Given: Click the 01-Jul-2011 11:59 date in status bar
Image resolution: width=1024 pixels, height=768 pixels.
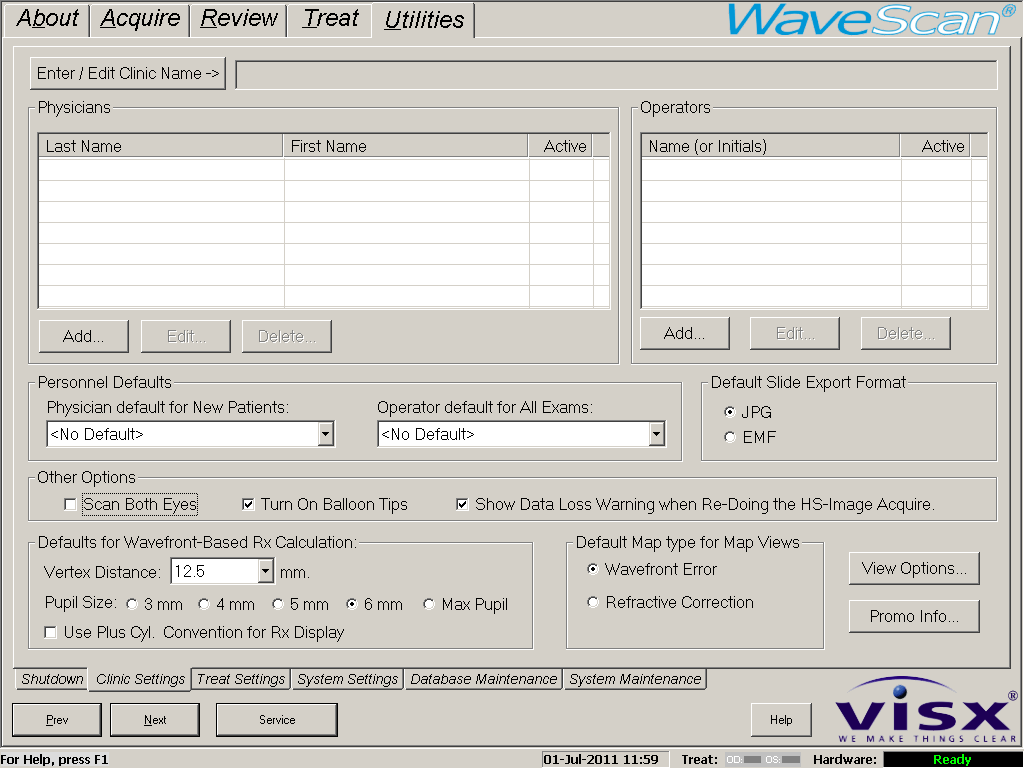Looking at the screenshot, I should pyautogui.click(x=601, y=760).
